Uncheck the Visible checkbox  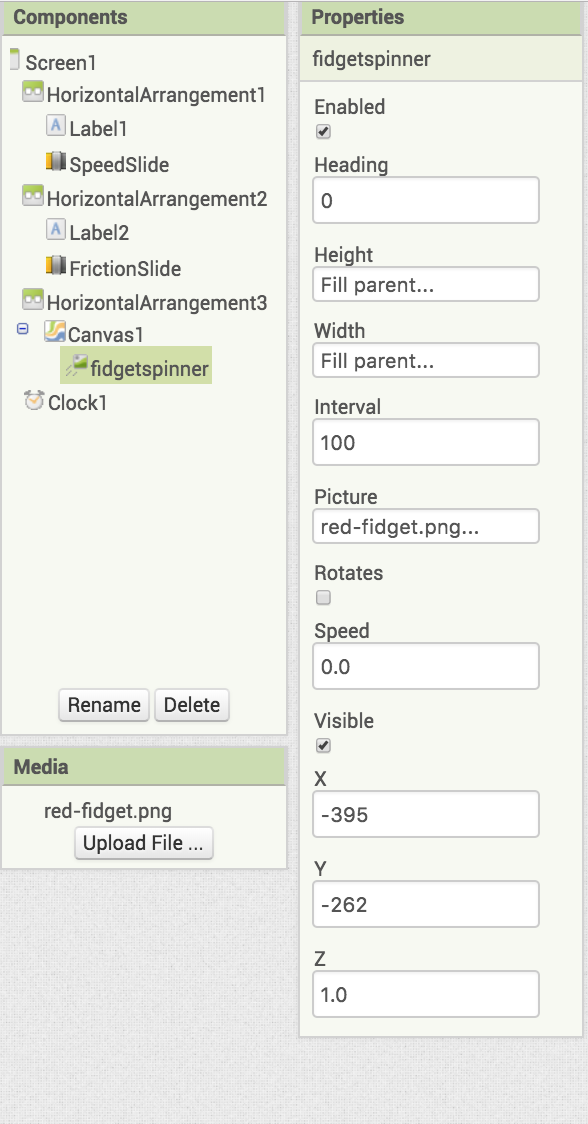coord(323,746)
